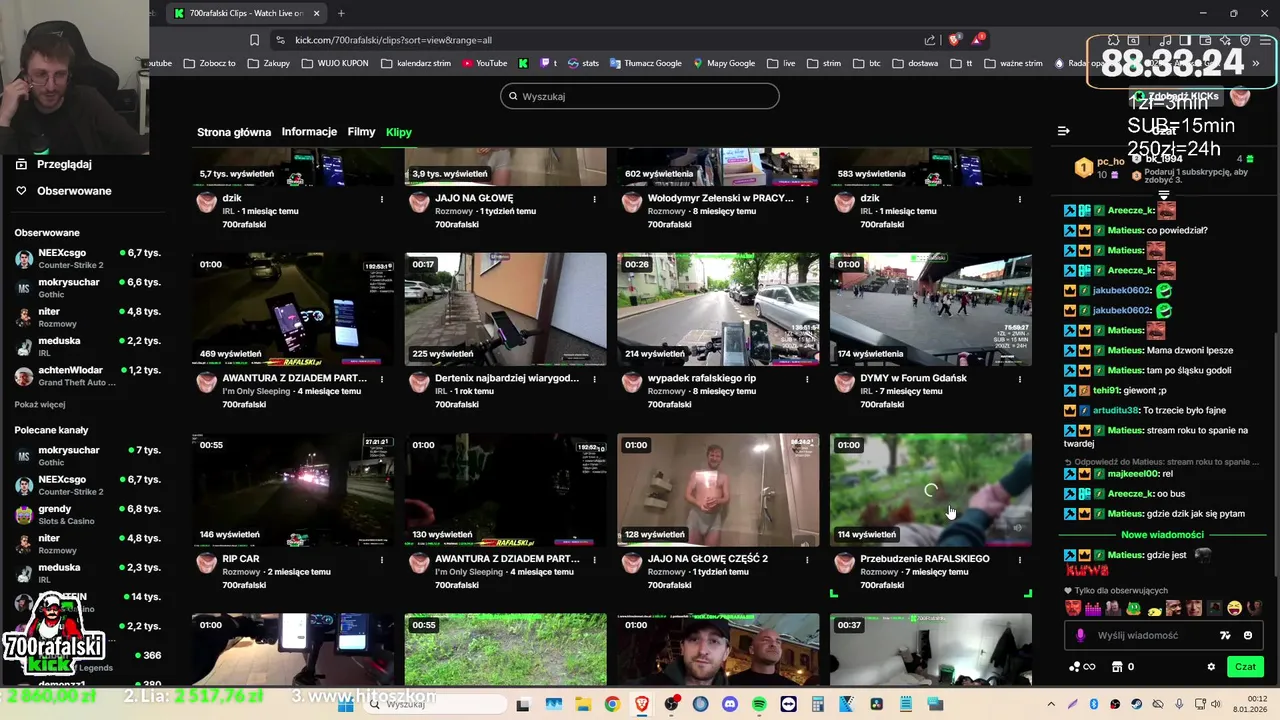Screen dimensions: 1280x720
Task: Click the Brave Rewards triangle icon
Action: [x=978, y=40]
